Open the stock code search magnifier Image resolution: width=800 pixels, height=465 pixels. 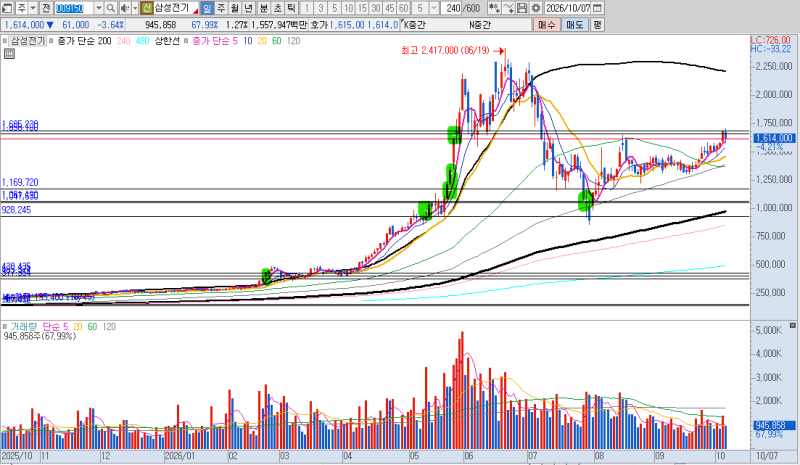tap(110, 8)
